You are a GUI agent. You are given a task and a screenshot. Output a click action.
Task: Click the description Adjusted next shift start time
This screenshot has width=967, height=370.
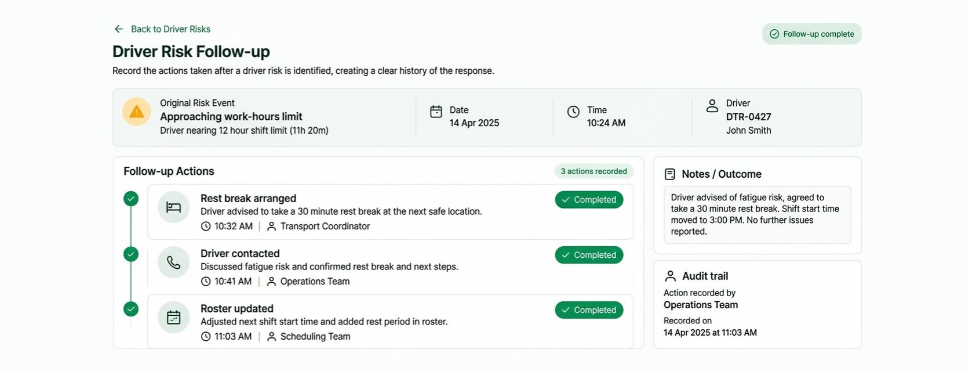[x=324, y=322]
